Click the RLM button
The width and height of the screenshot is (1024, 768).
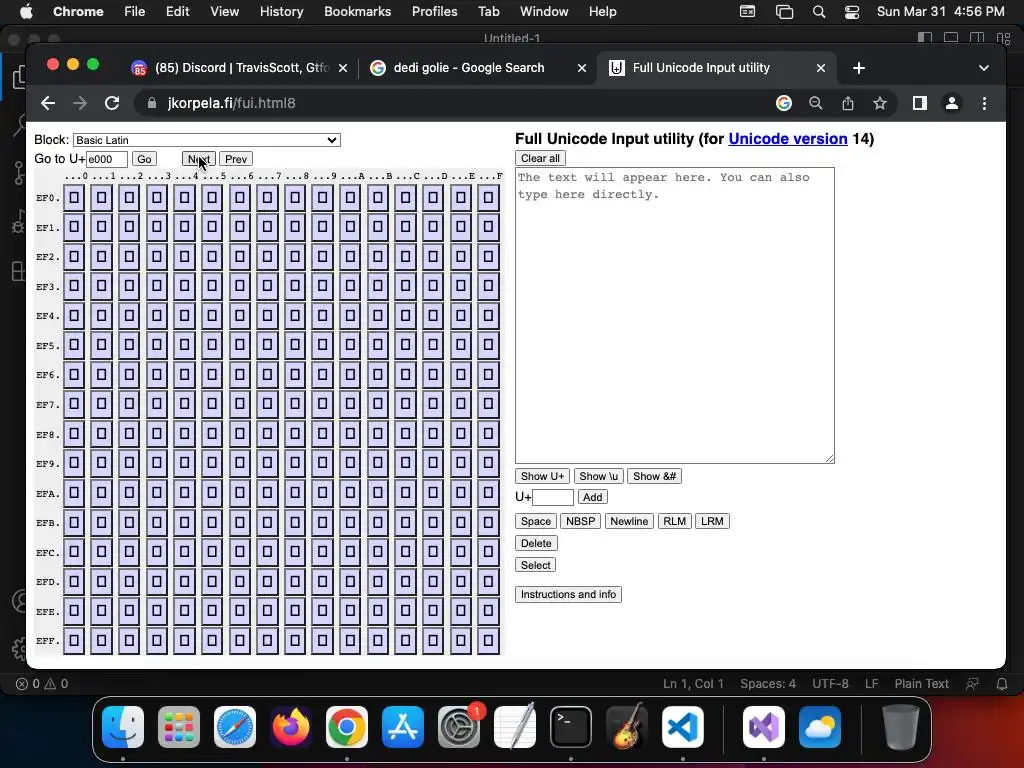tap(675, 521)
